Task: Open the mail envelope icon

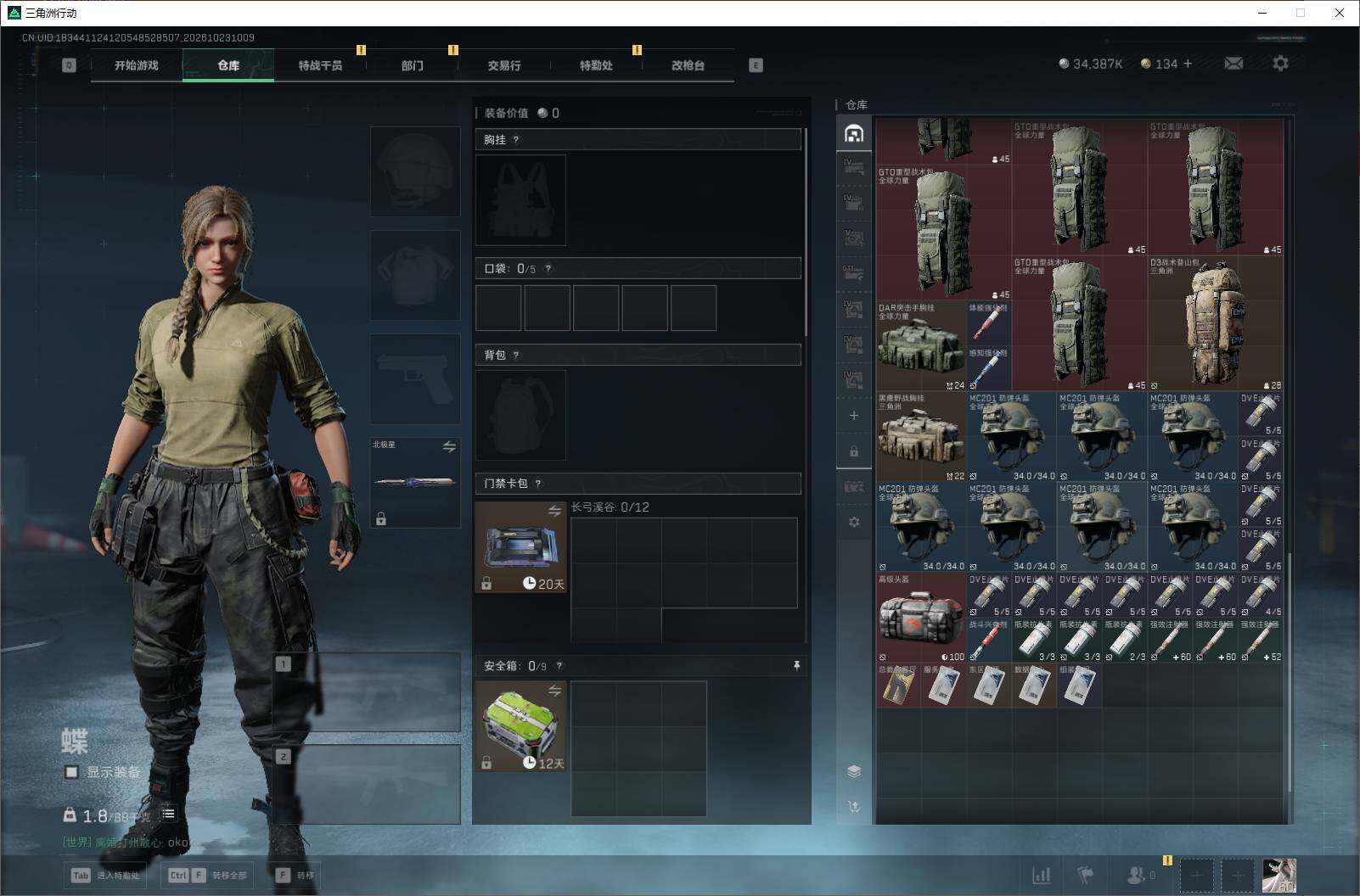Action: 1234,64
